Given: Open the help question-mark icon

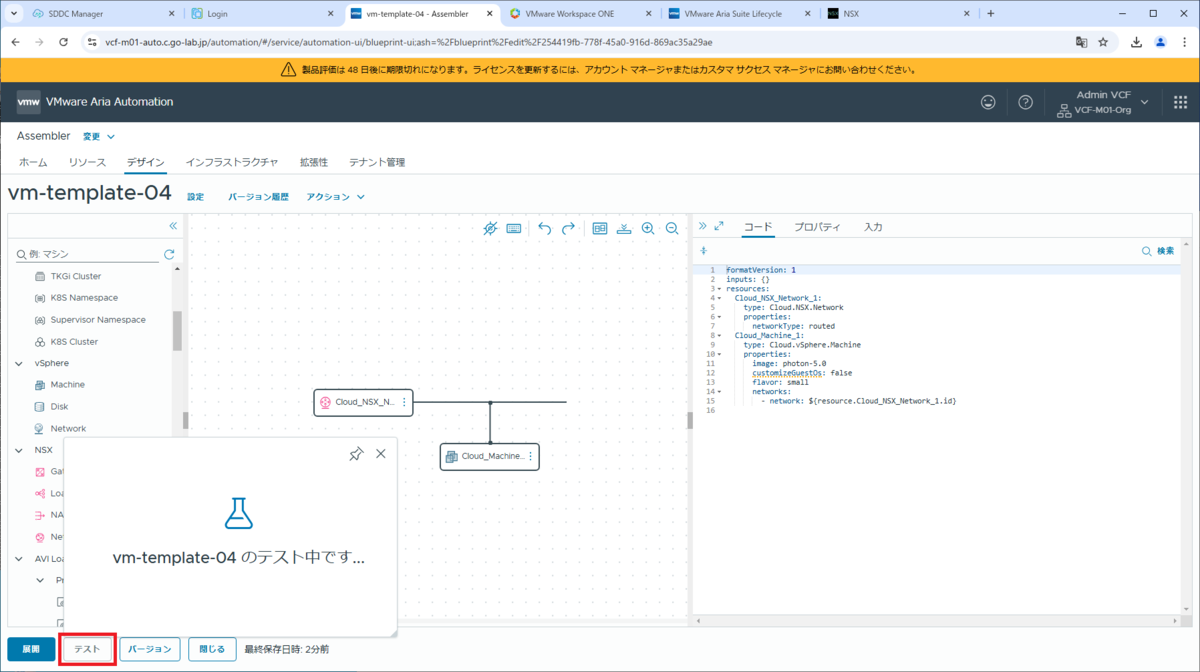Looking at the screenshot, I should (x=1025, y=102).
